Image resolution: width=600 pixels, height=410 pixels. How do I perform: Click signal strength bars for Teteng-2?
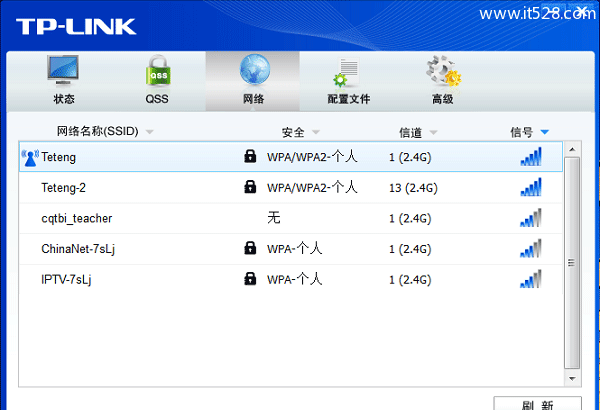pyautogui.click(x=531, y=187)
